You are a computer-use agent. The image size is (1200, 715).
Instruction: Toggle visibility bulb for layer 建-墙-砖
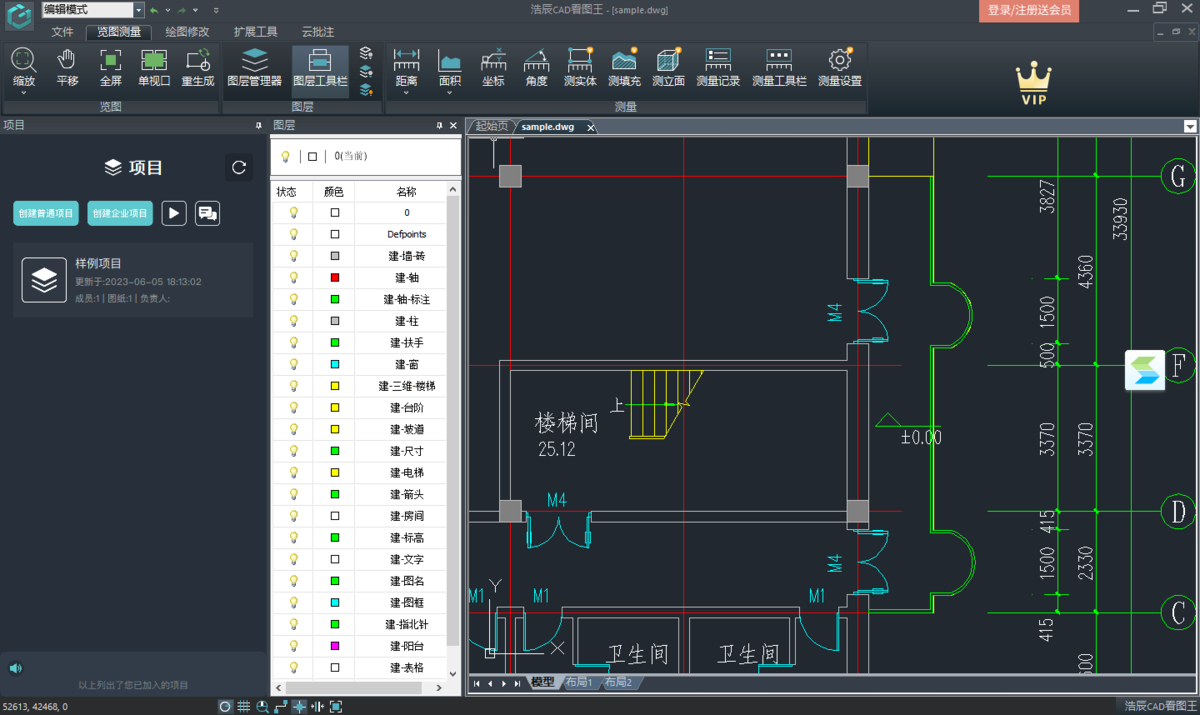pos(294,256)
